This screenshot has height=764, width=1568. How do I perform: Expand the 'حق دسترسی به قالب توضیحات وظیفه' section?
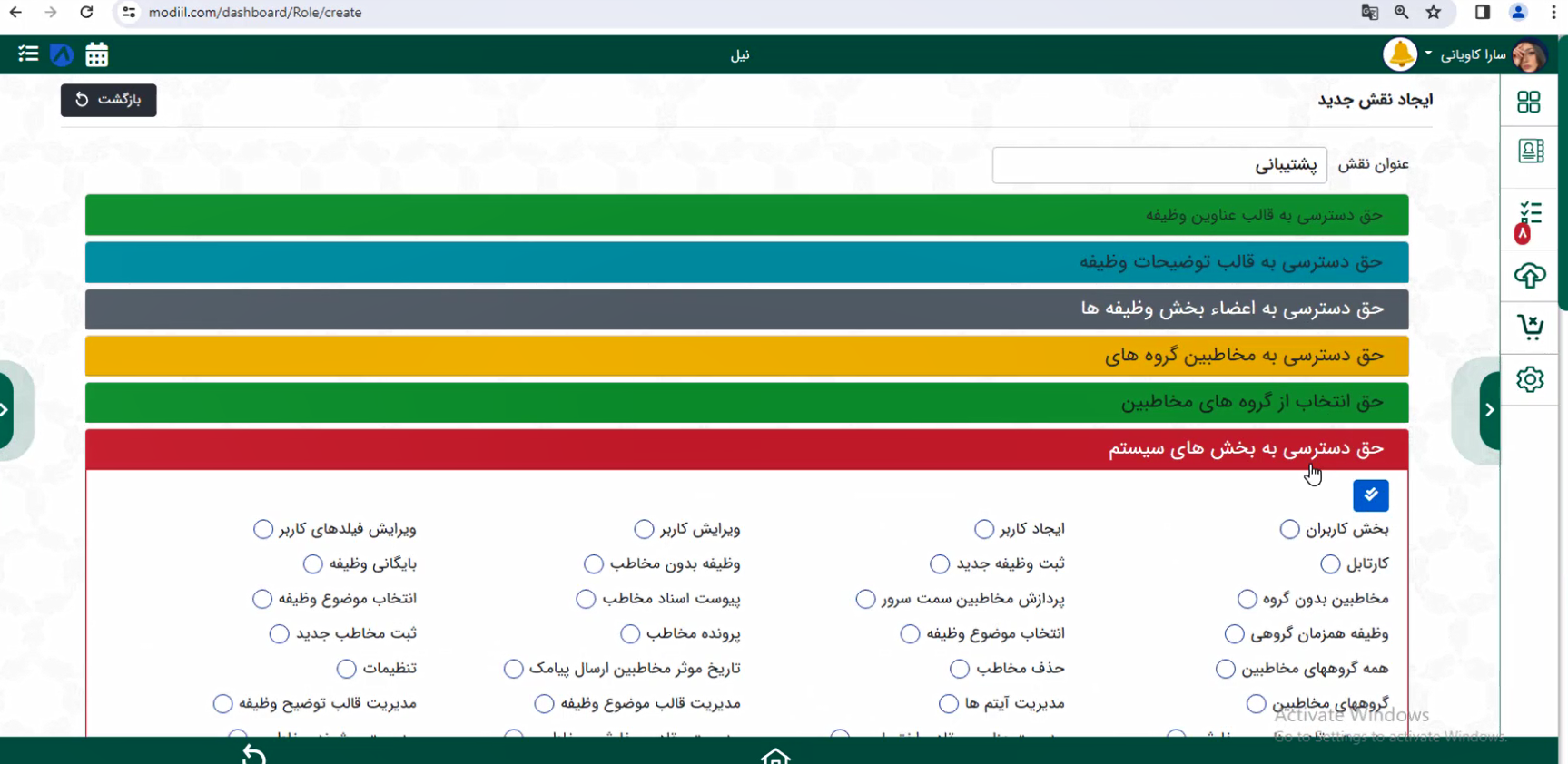pos(746,262)
